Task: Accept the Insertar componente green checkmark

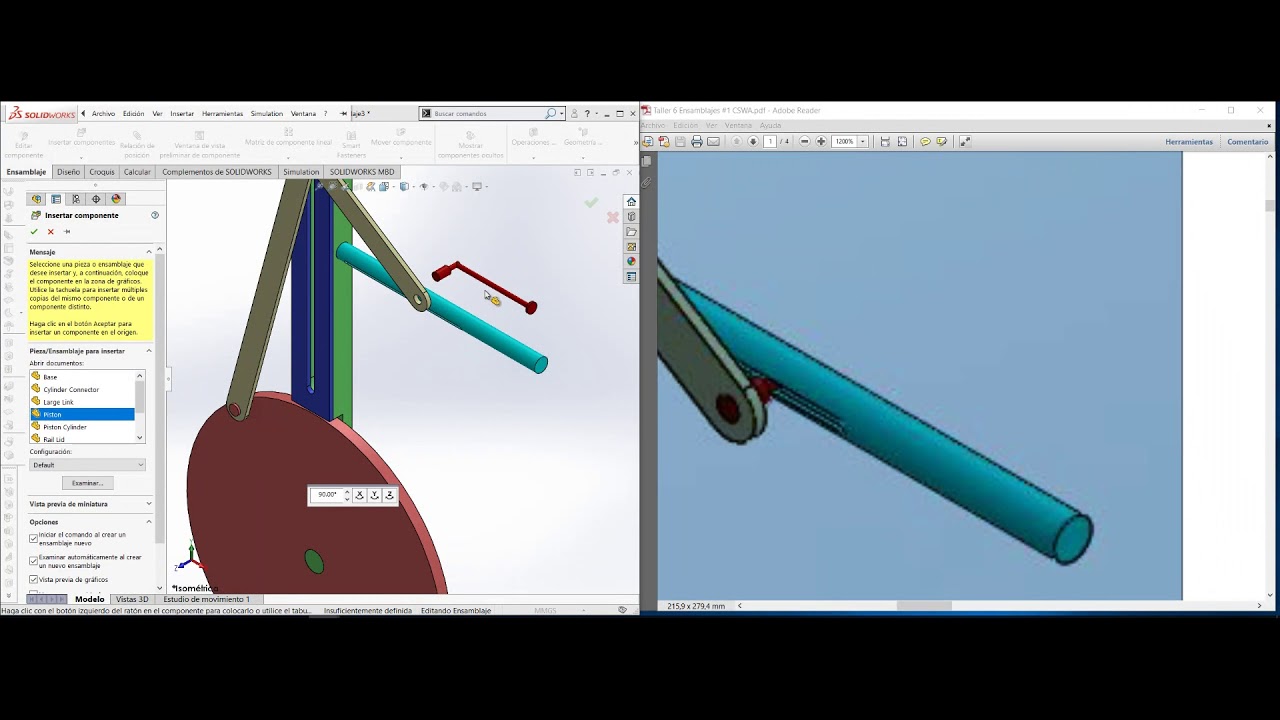Action: (34, 232)
